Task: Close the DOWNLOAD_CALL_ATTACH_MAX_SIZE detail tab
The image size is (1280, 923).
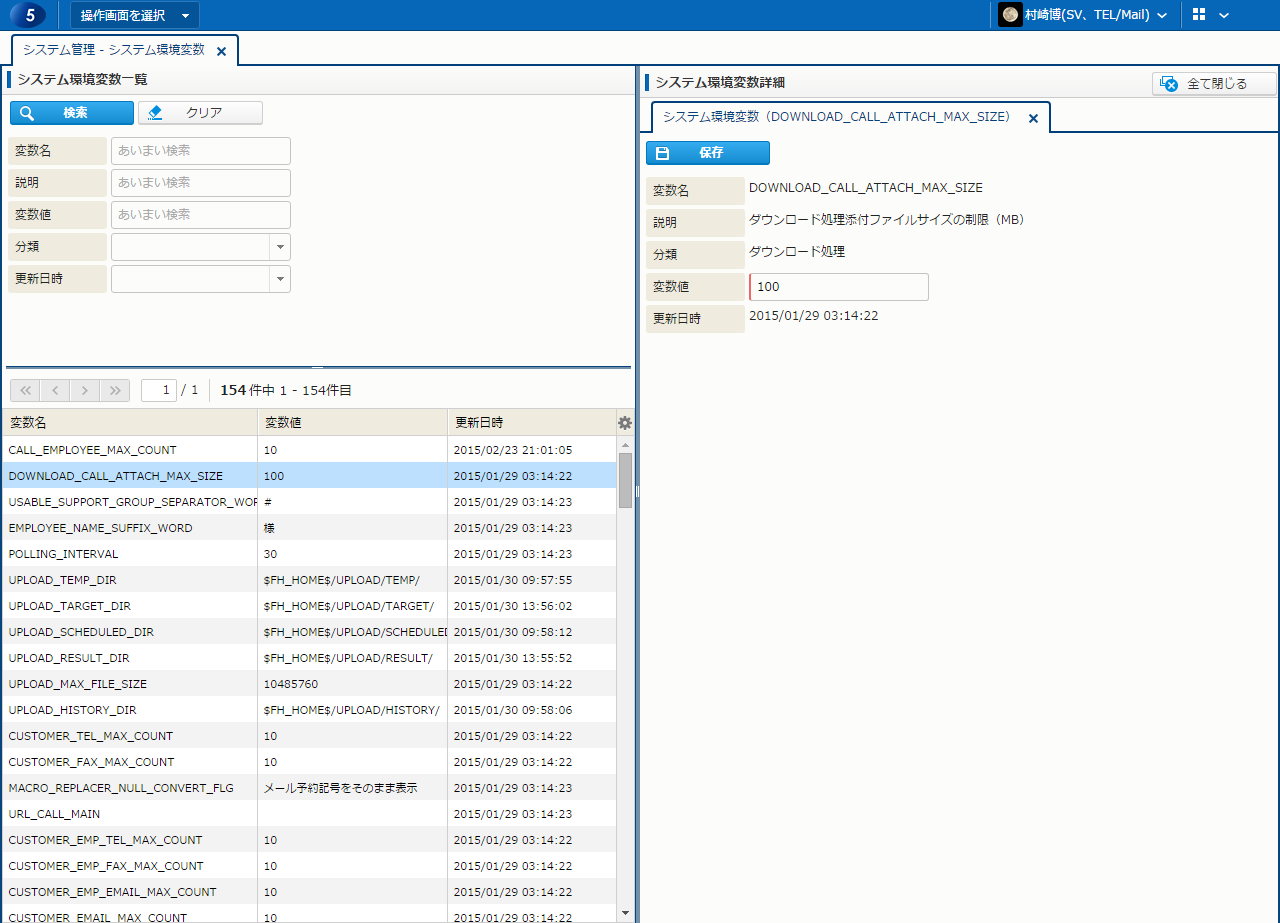Action: coord(1034,118)
